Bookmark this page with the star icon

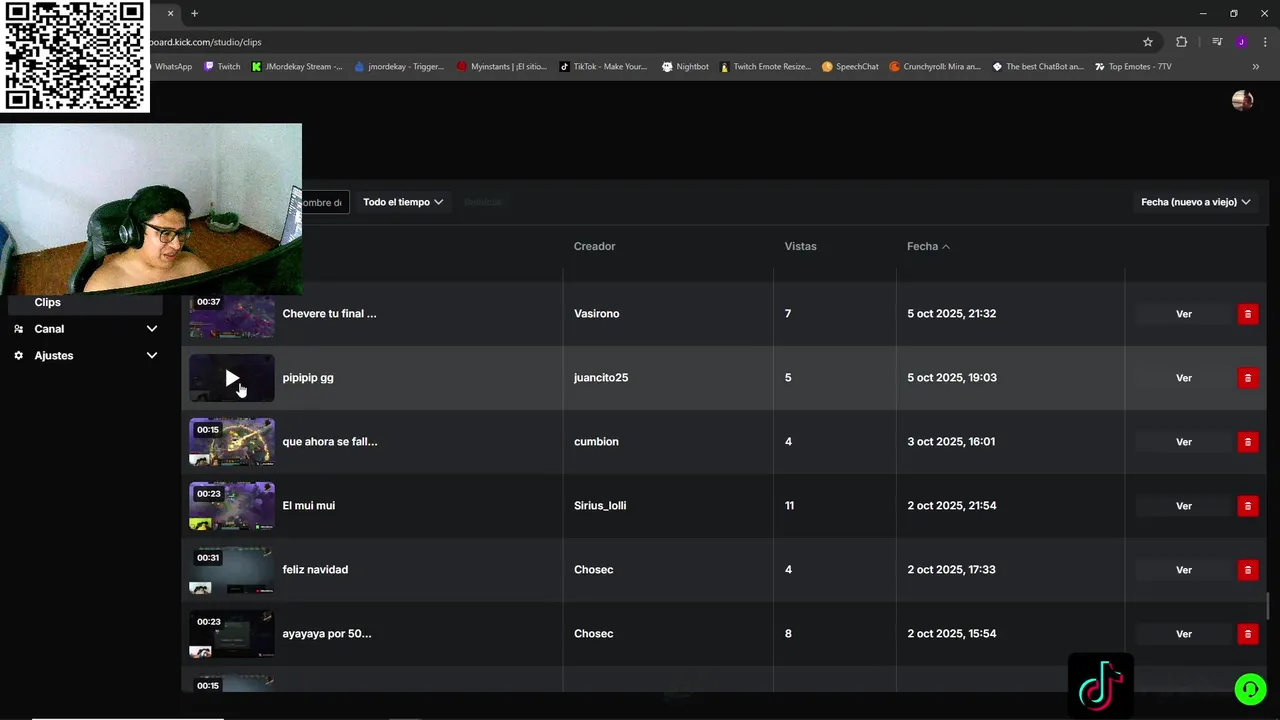pyautogui.click(x=1148, y=42)
